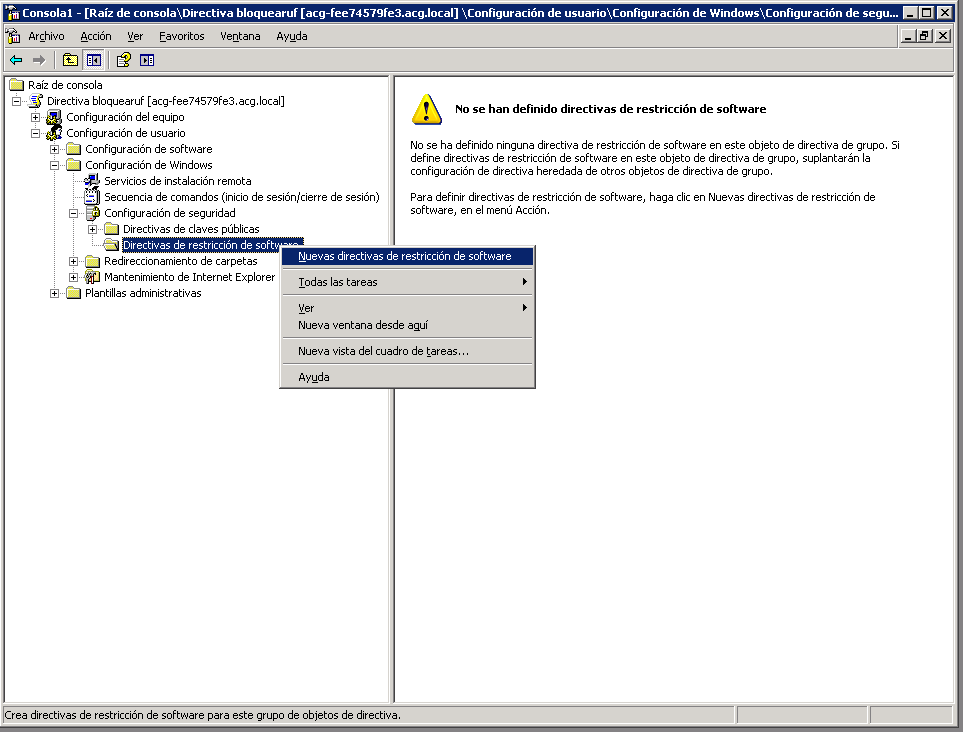Click the MMC console icon left of Archivo
963x732 pixels.
point(13,36)
